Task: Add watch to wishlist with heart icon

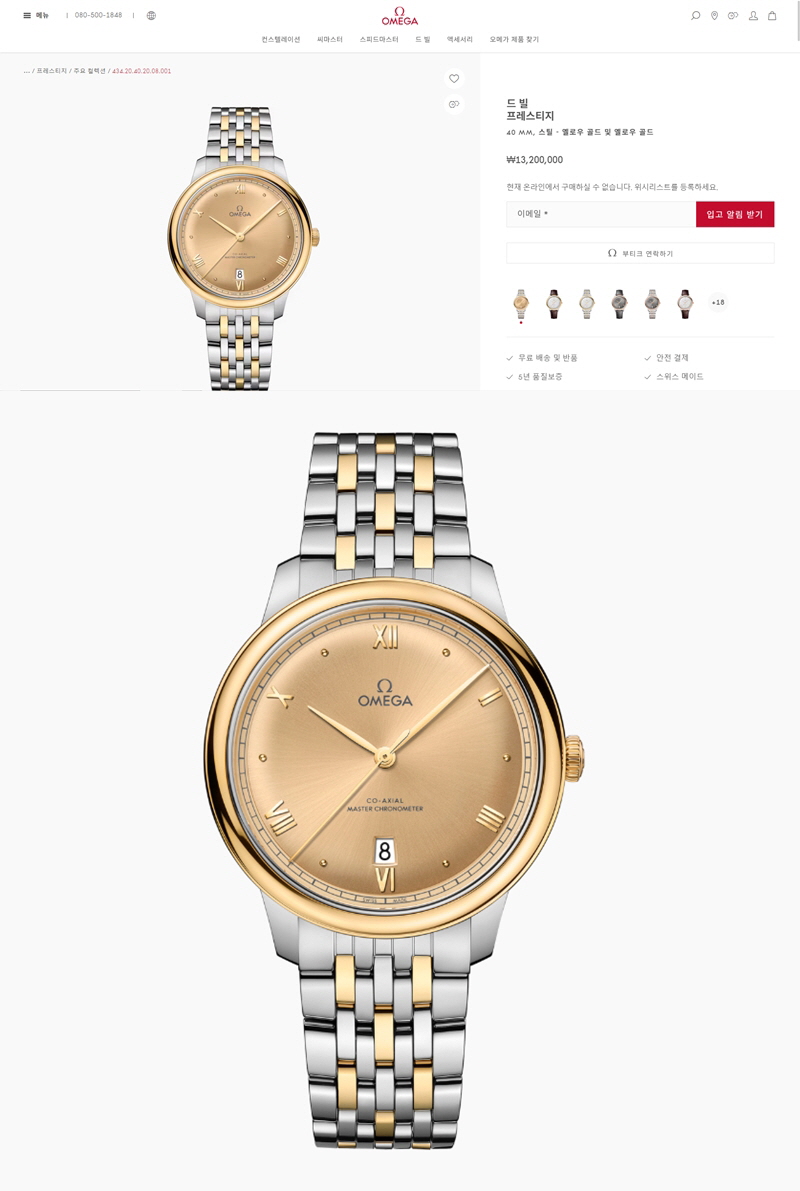Action: pos(454,78)
